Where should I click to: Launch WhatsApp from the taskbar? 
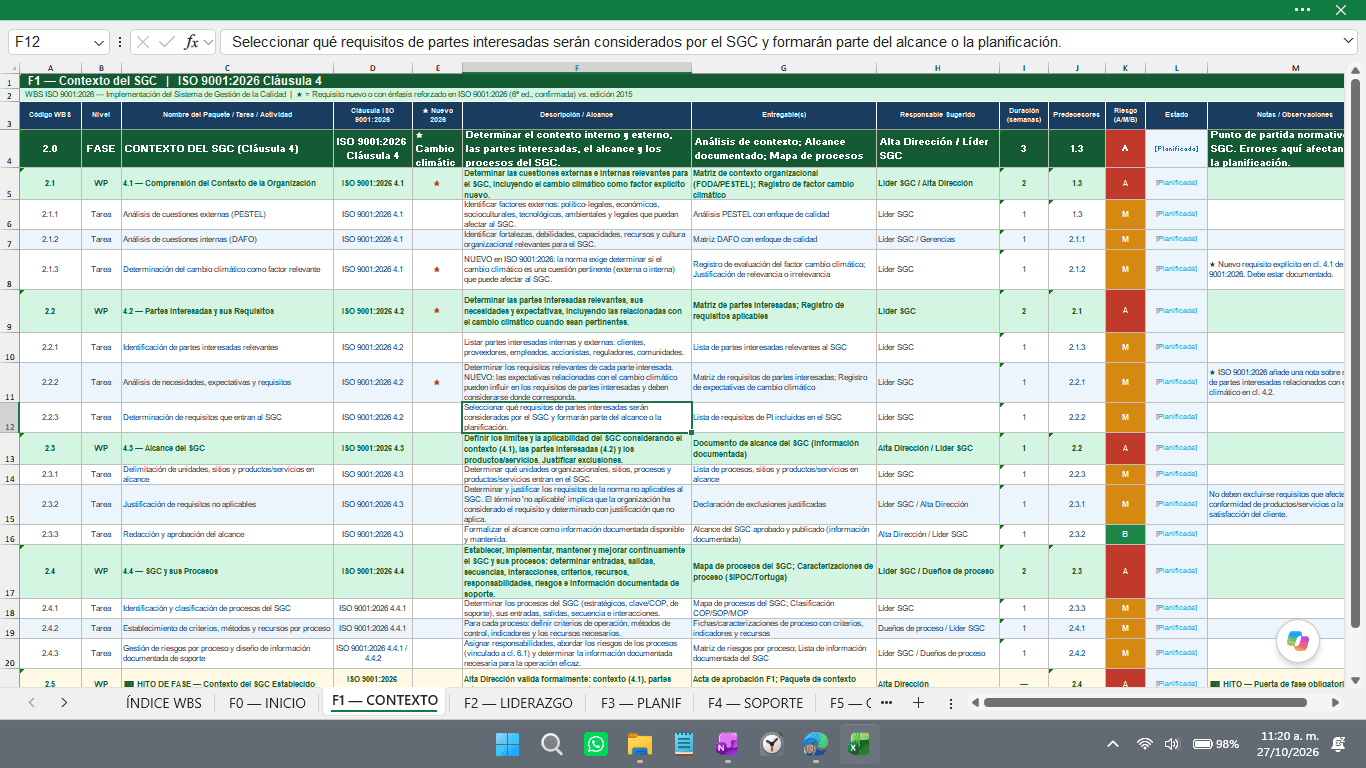[x=596, y=744]
